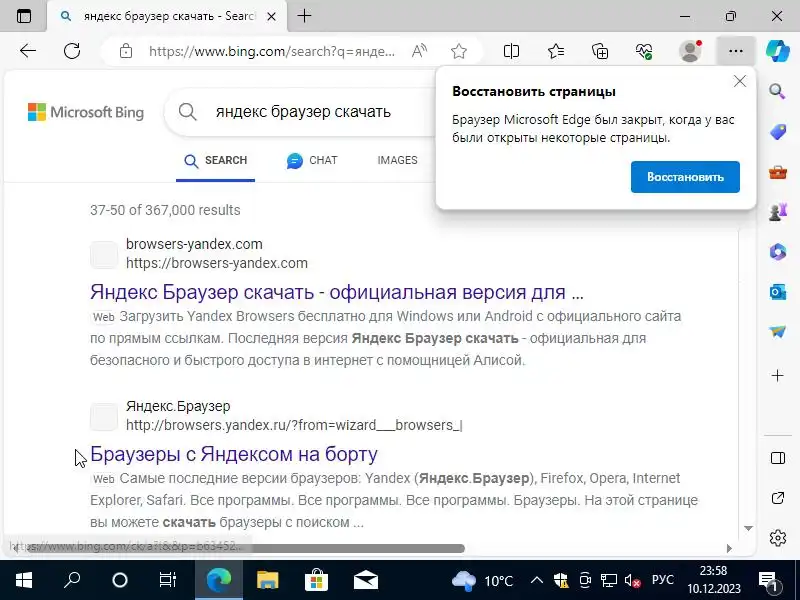
Task: Open Task View on taskbar
Action: (x=167, y=580)
